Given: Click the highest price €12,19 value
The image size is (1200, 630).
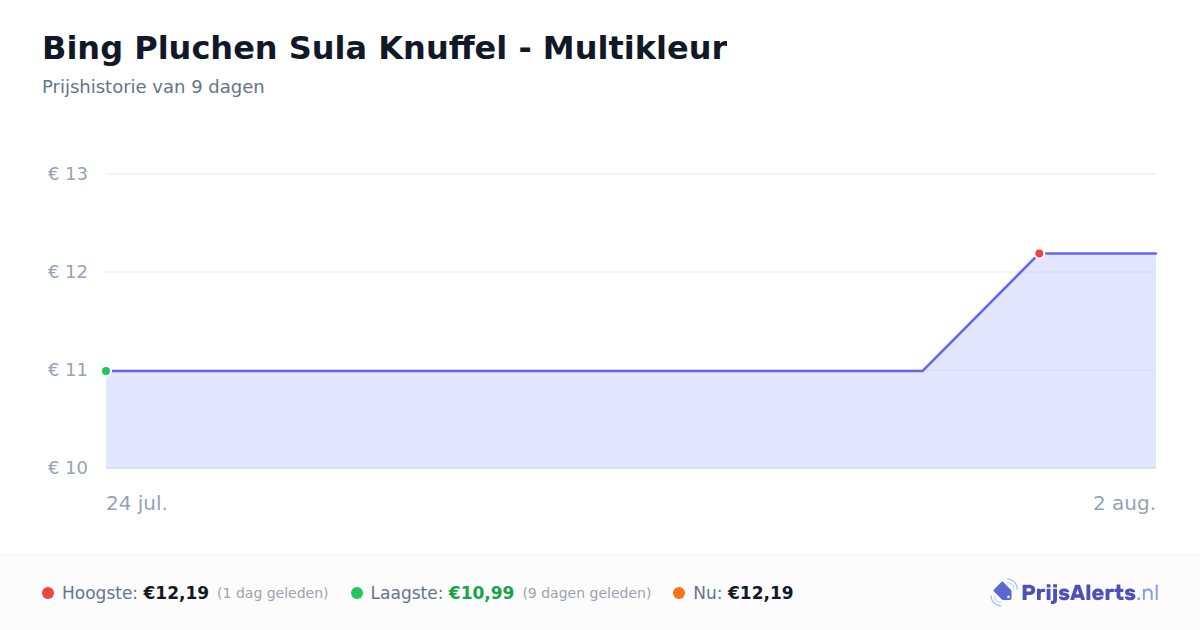Looking at the screenshot, I should click(x=176, y=593).
